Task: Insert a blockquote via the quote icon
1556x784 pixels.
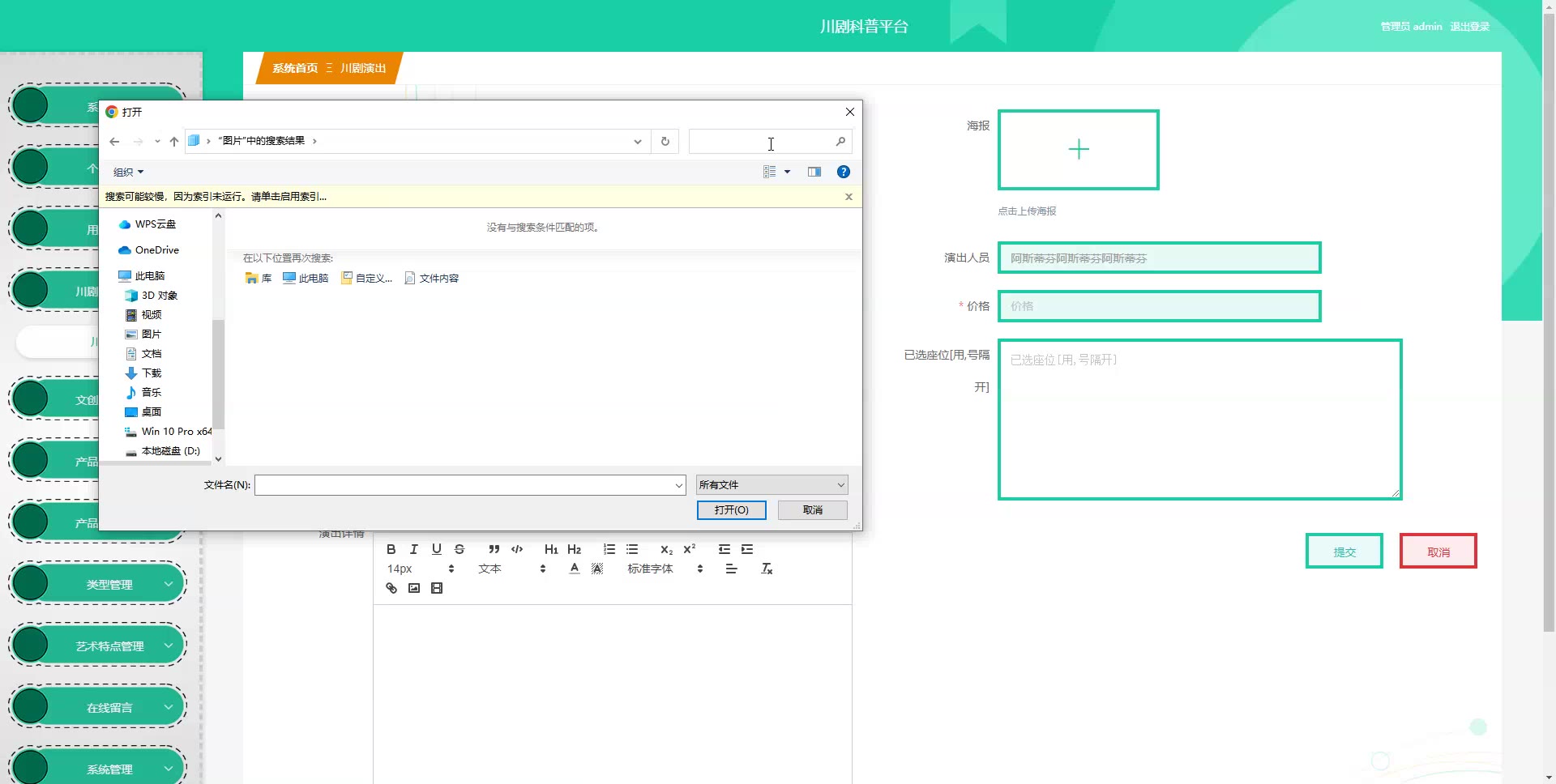Action: point(494,549)
